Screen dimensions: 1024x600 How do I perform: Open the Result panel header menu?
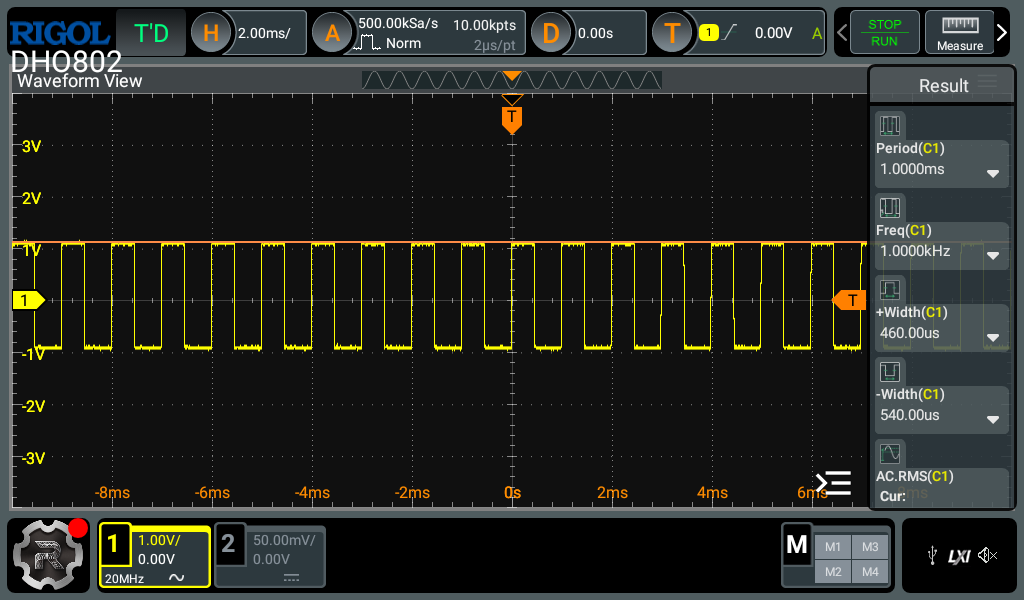[988, 84]
